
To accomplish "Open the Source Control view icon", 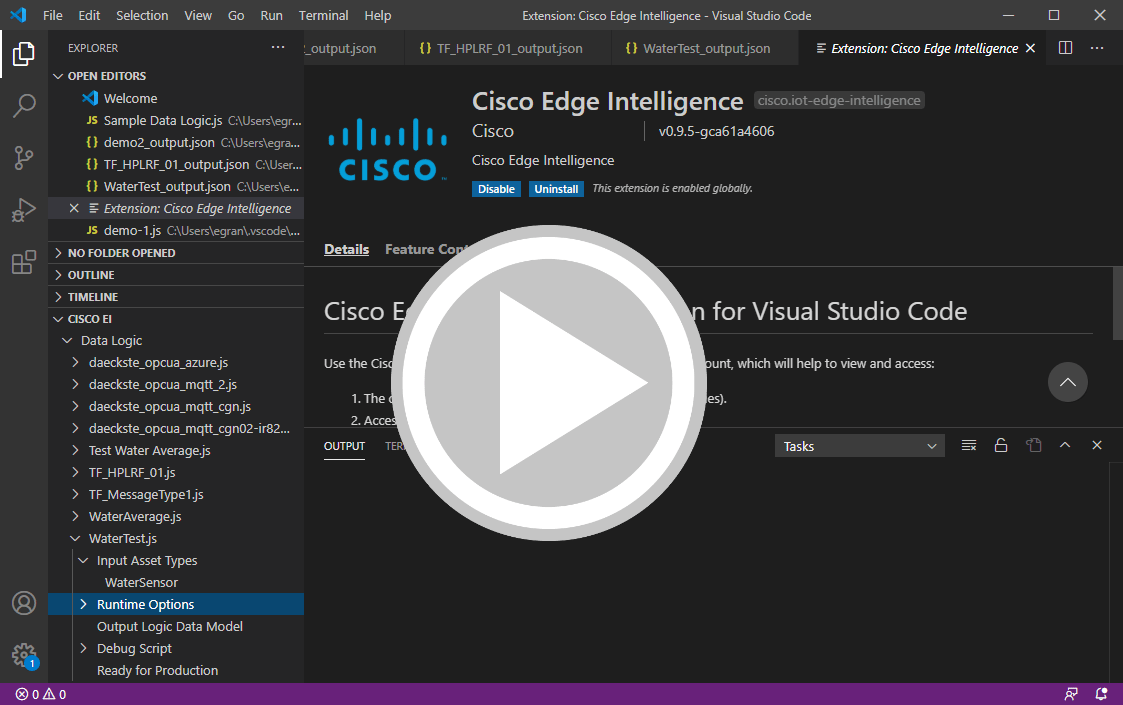I will pyautogui.click(x=24, y=158).
